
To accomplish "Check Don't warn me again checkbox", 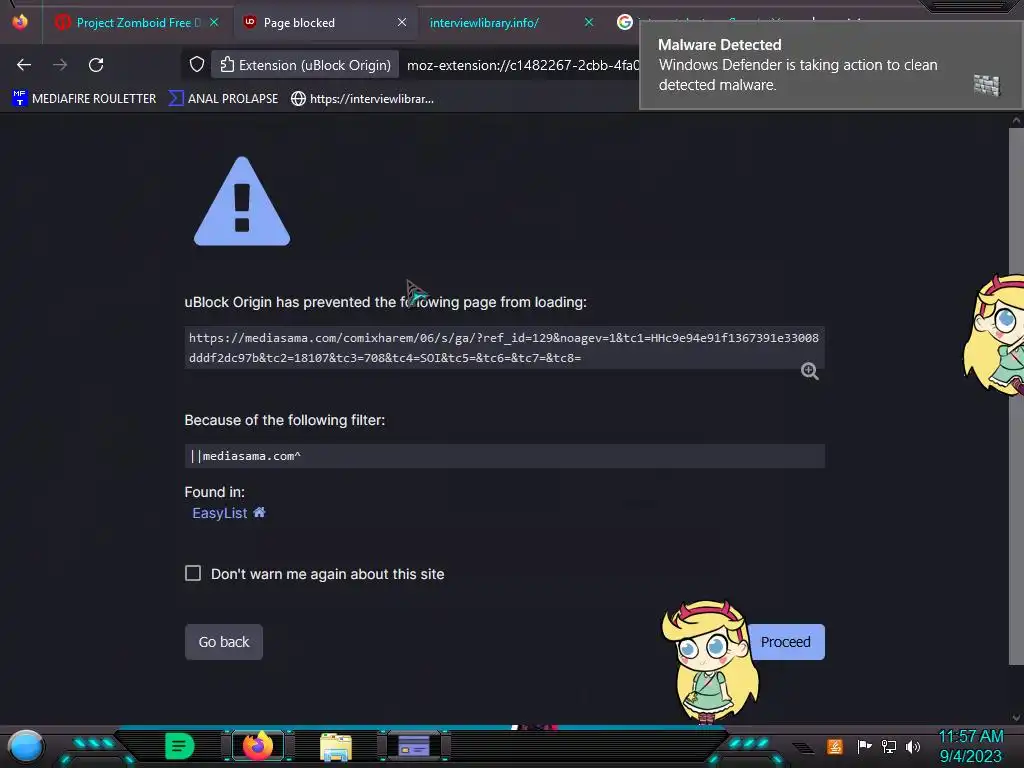I will pyautogui.click(x=193, y=573).
